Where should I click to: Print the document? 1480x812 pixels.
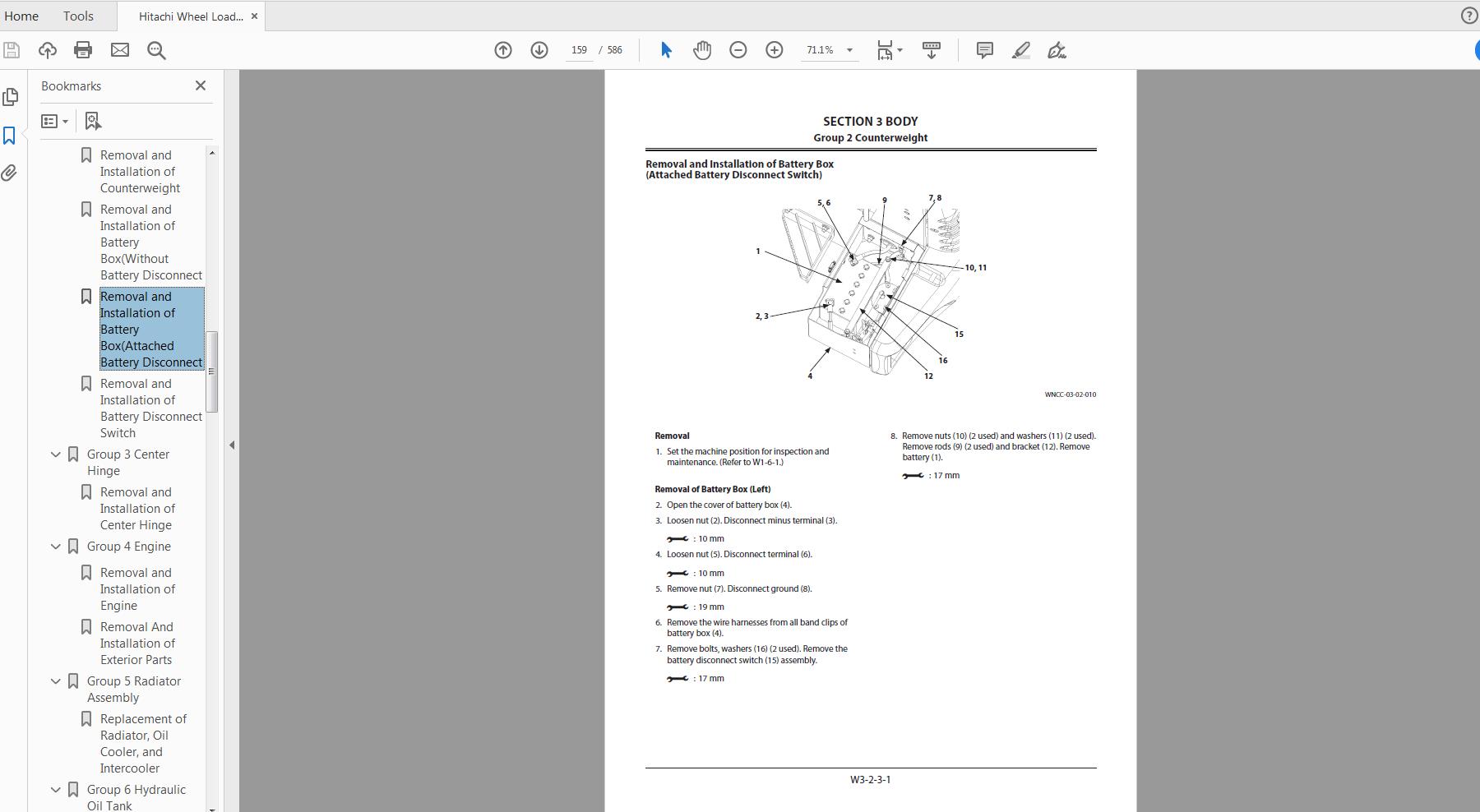click(82, 49)
